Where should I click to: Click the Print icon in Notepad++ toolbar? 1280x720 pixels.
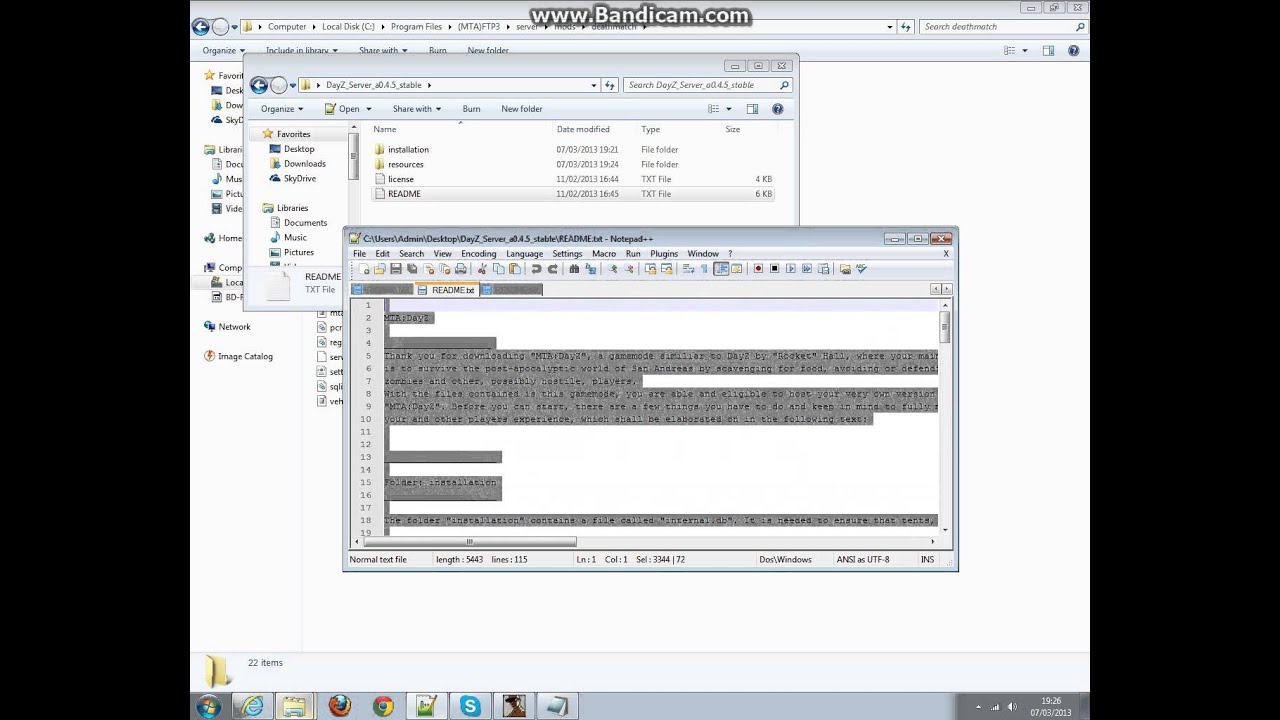point(460,269)
